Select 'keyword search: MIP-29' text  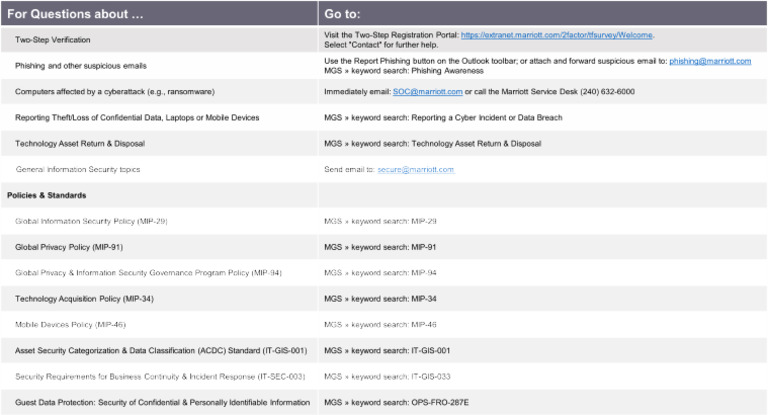[394, 221]
